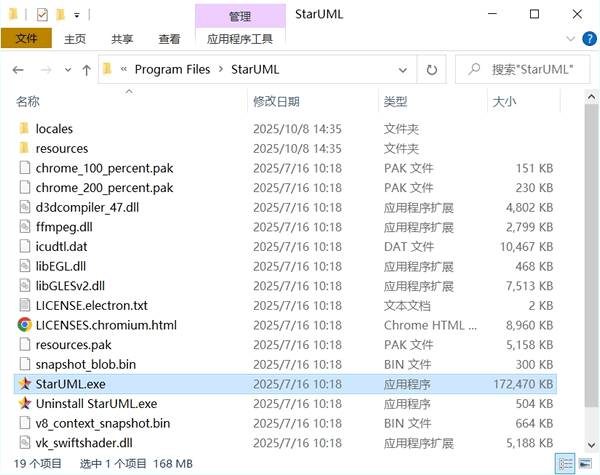The height and width of the screenshot is (475, 600).
Task: Refresh the StarUML folder view
Action: [432, 70]
